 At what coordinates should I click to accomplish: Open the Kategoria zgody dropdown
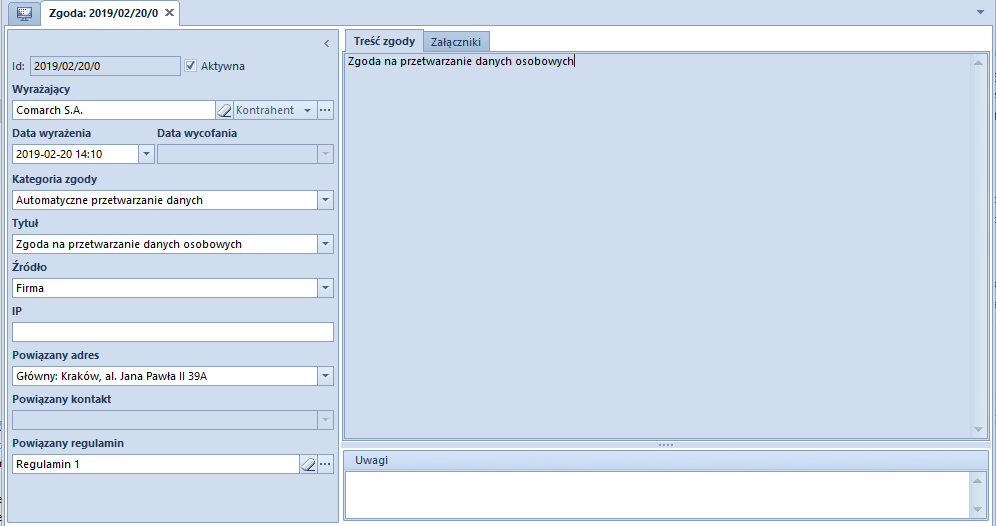(x=325, y=200)
